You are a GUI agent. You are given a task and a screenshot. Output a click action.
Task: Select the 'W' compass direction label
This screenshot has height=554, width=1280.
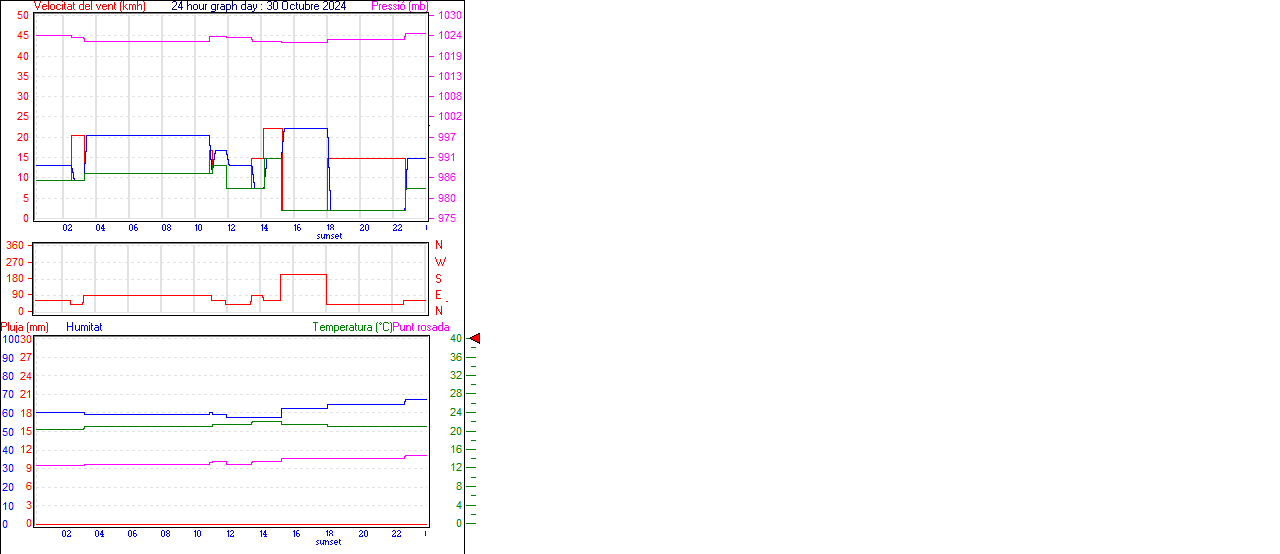(439, 262)
